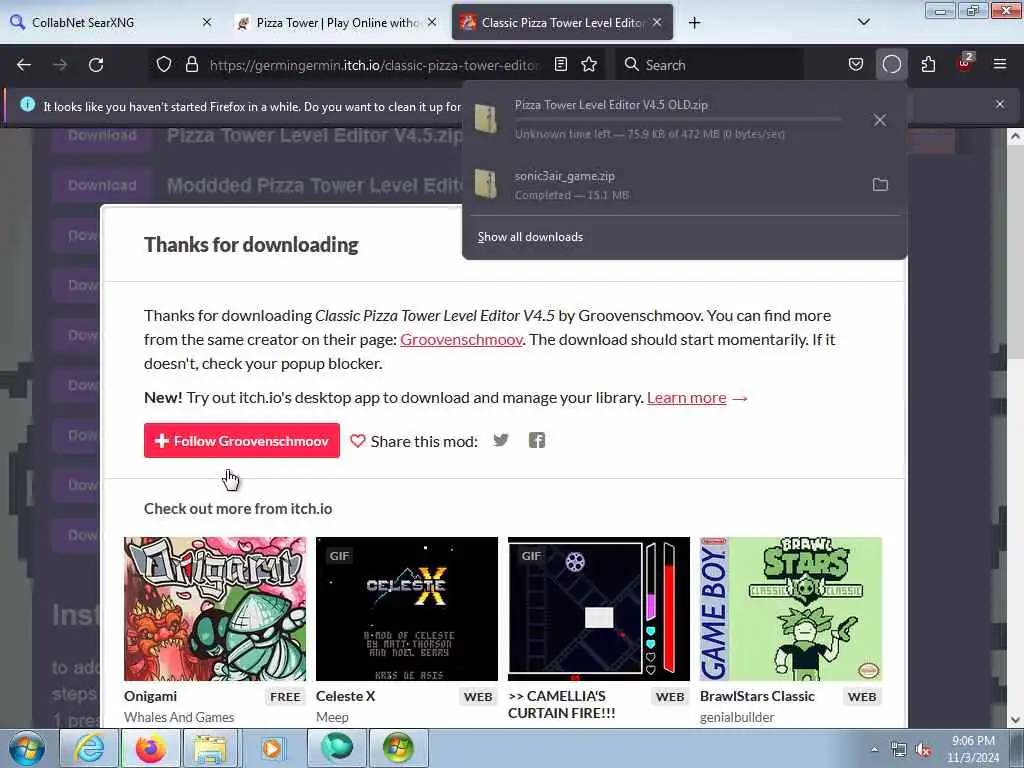Open the Celeste X title link
The height and width of the screenshot is (768, 1024).
click(x=345, y=696)
